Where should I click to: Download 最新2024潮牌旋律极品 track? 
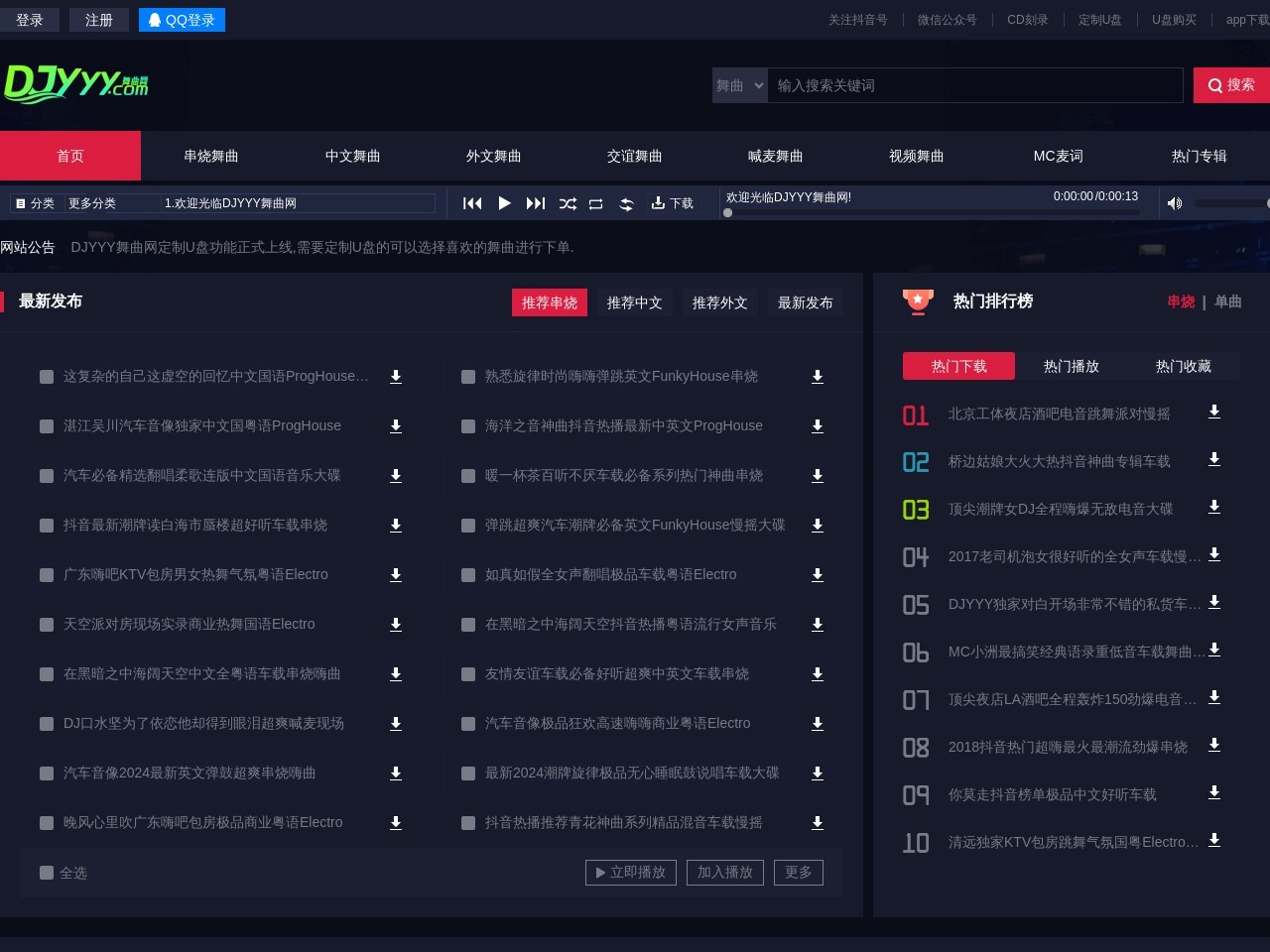point(818,773)
